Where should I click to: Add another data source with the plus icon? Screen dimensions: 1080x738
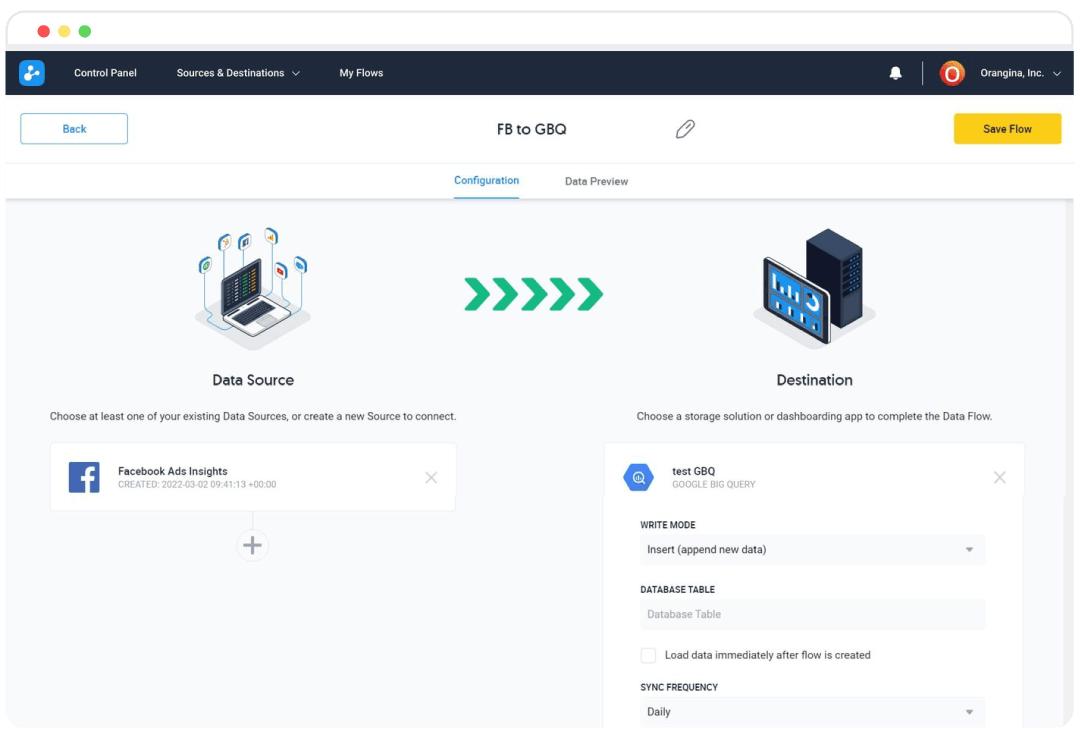point(252,545)
